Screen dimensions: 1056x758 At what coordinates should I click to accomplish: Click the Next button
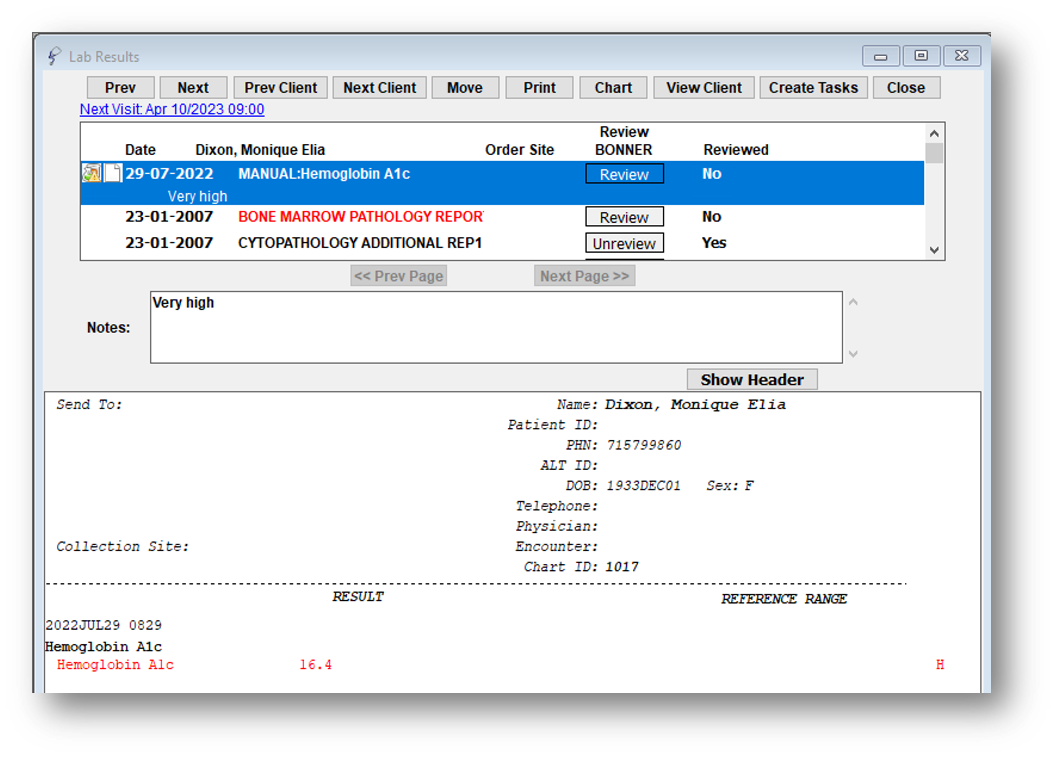(x=193, y=88)
